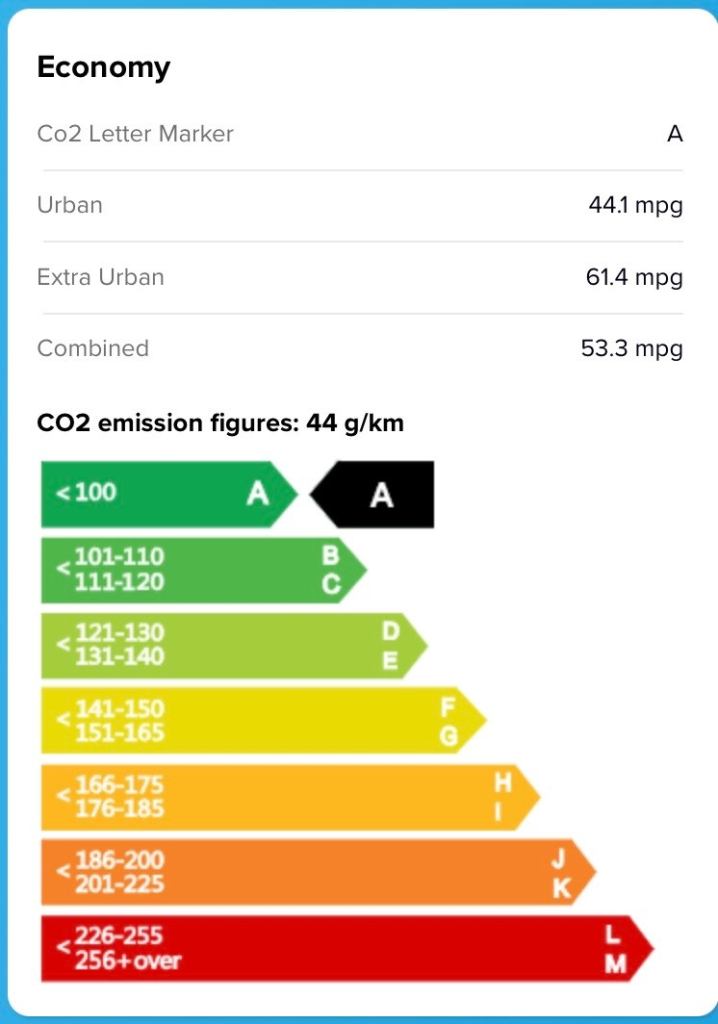Click the Economy section heading

[x=104, y=67]
